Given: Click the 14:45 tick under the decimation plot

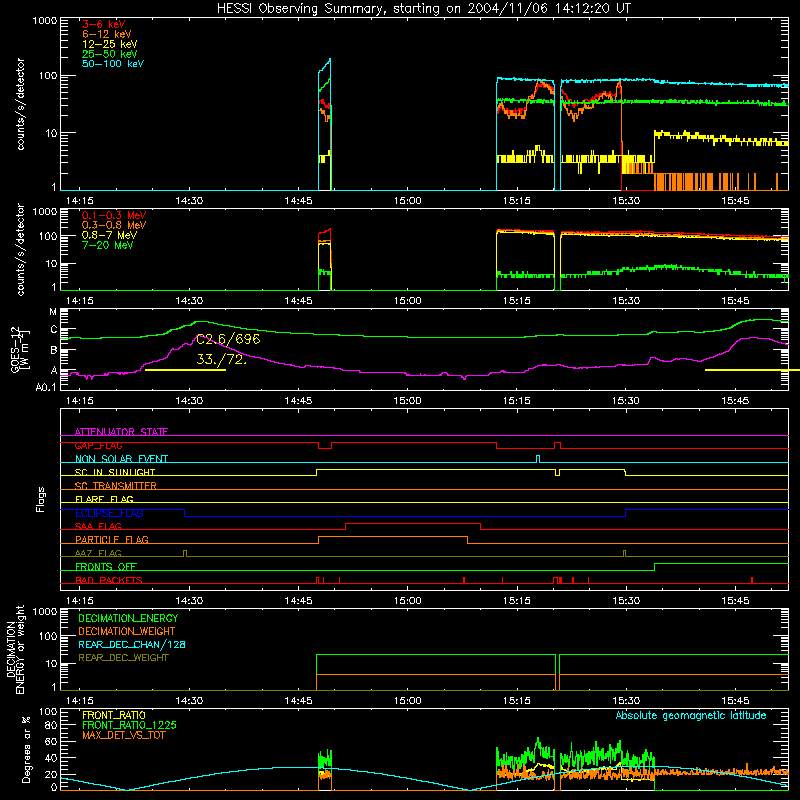Looking at the screenshot, I should pyautogui.click(x=298, y=701).
